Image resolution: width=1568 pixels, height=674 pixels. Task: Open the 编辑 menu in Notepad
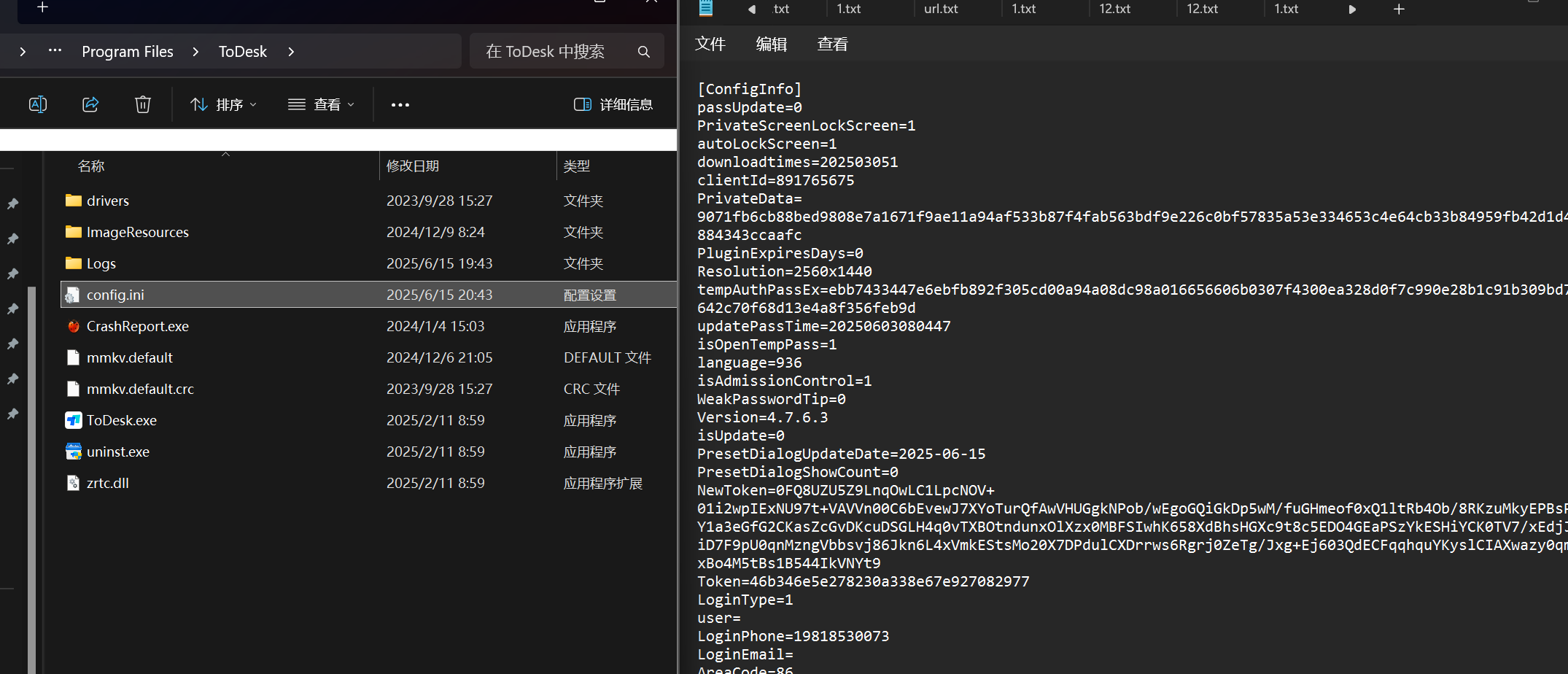point(771,44)
